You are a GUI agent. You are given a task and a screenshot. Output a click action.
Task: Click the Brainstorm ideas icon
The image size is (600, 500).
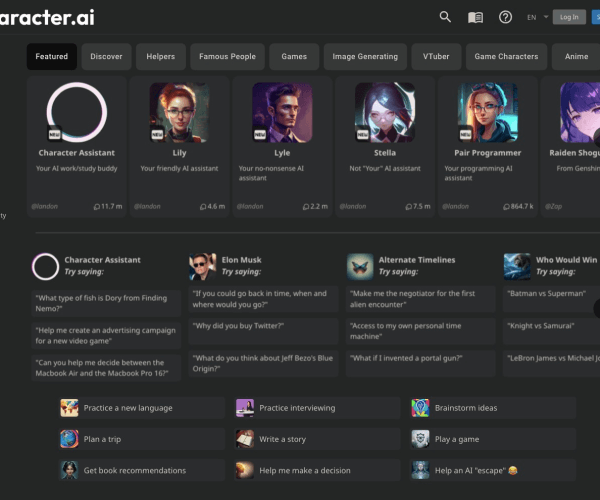(x=420, y=408)
